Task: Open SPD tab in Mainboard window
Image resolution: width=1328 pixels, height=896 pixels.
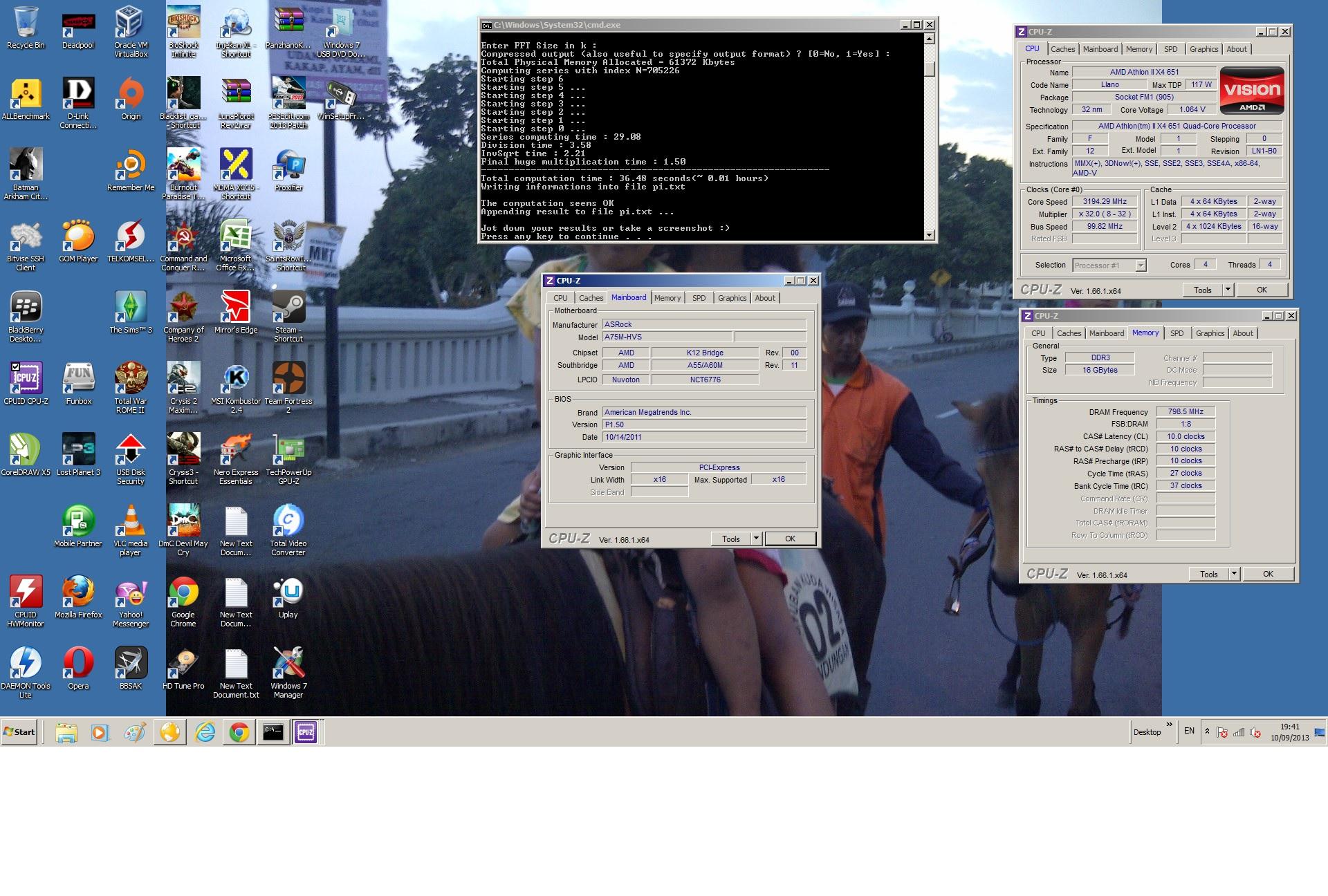Action: pos(699,298)
